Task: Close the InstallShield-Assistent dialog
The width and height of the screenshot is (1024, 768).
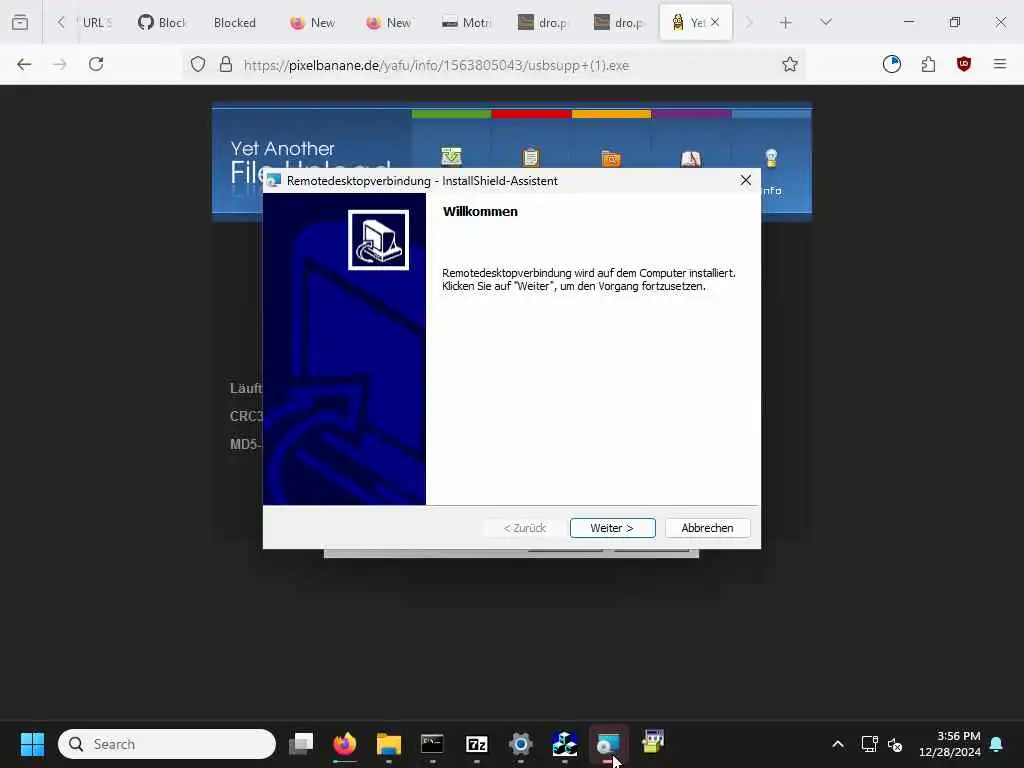Action: pyautogui.click(x=746, y=180)
